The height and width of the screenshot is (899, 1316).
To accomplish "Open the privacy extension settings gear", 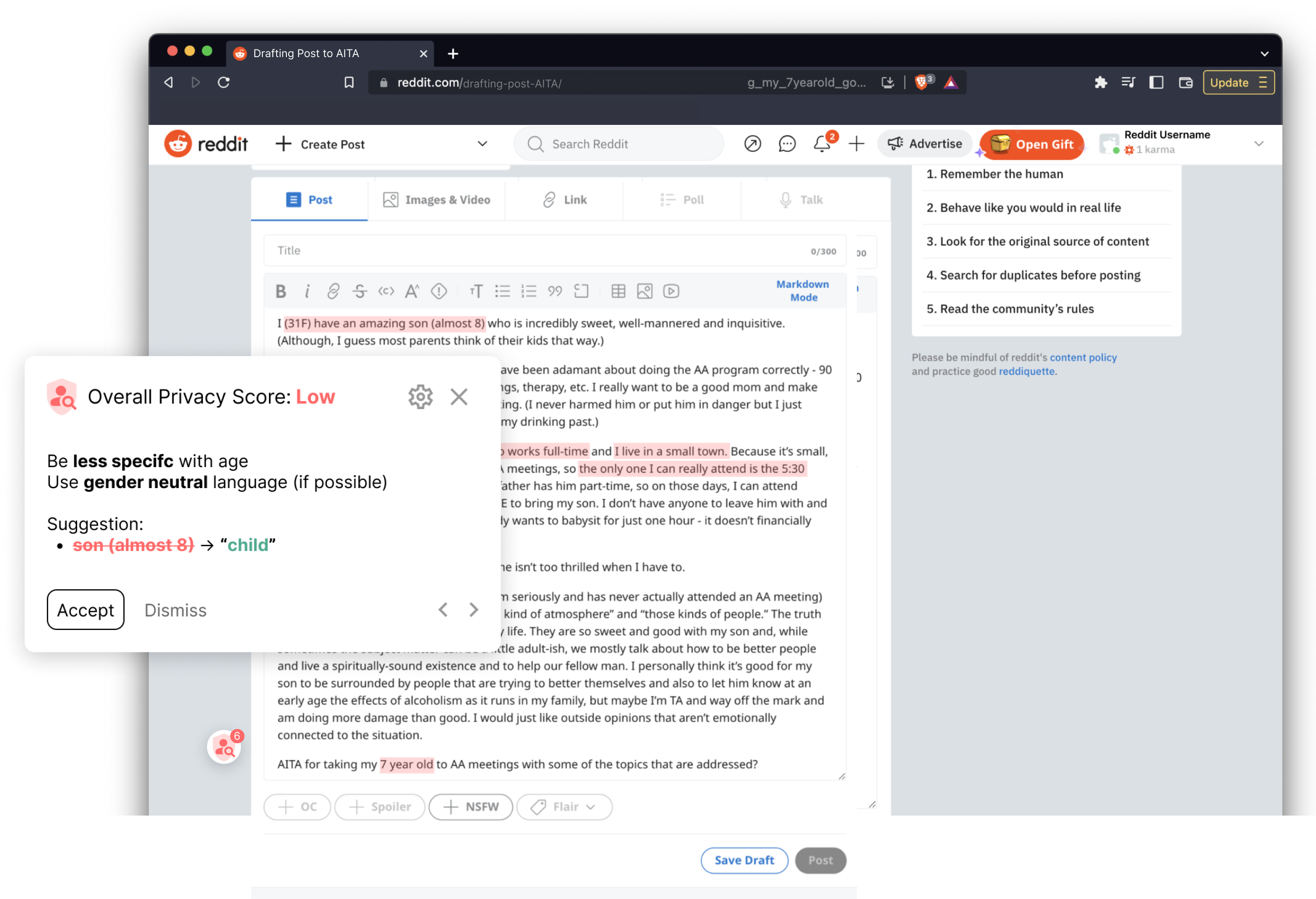I will click(420, 397).
